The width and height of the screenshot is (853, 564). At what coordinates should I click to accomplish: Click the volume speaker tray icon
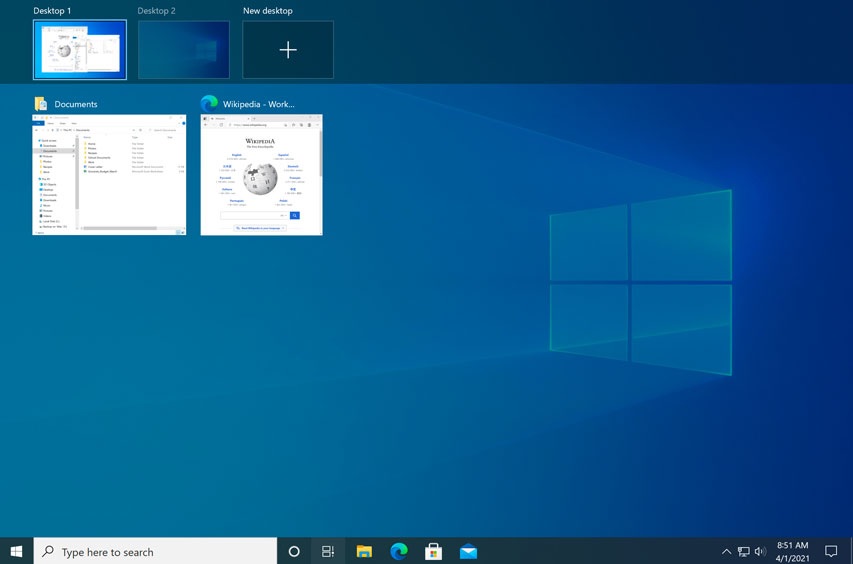click(760, 551)
